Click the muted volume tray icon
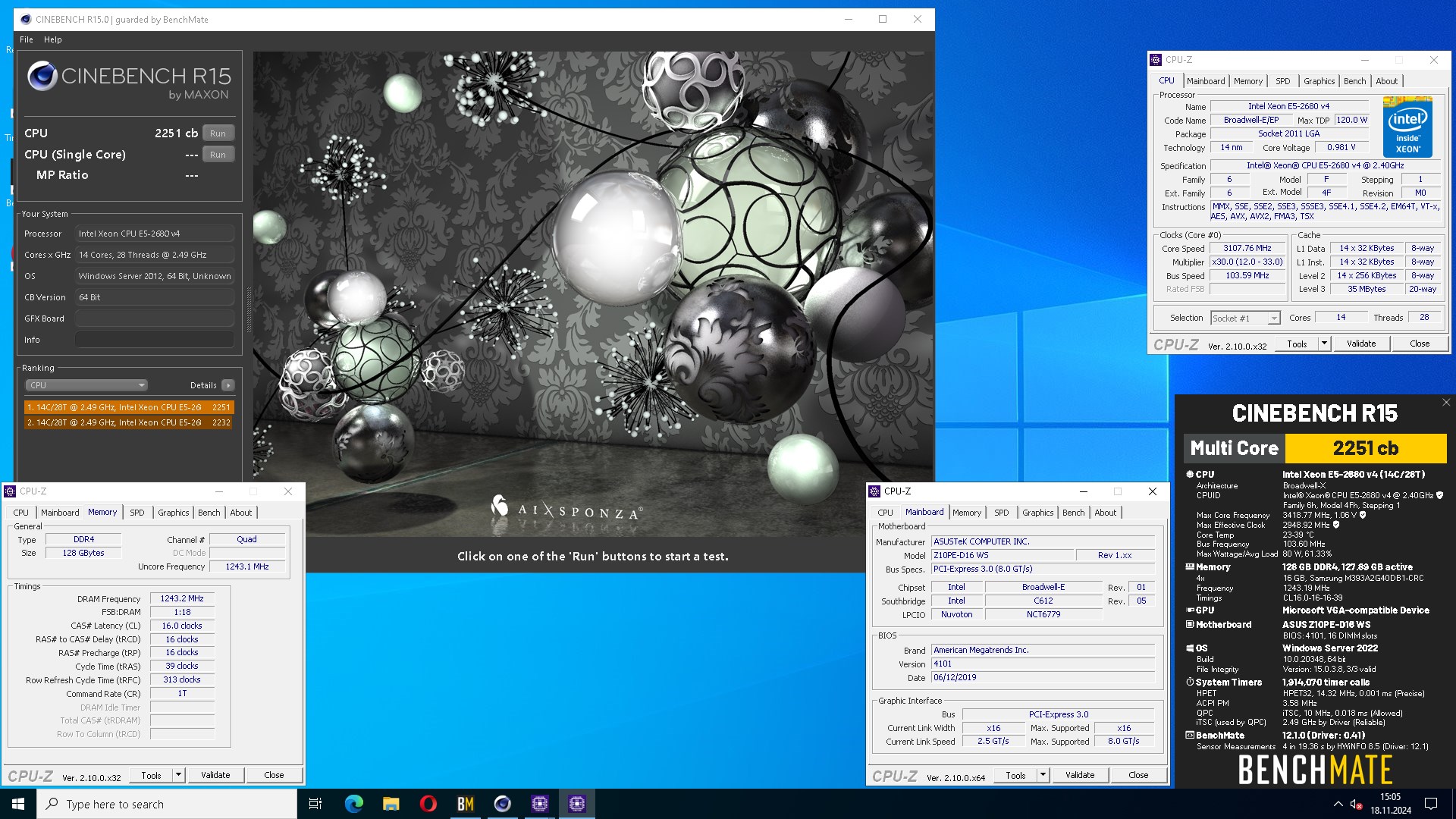 pyautogui.click(x=1357, y=804)
